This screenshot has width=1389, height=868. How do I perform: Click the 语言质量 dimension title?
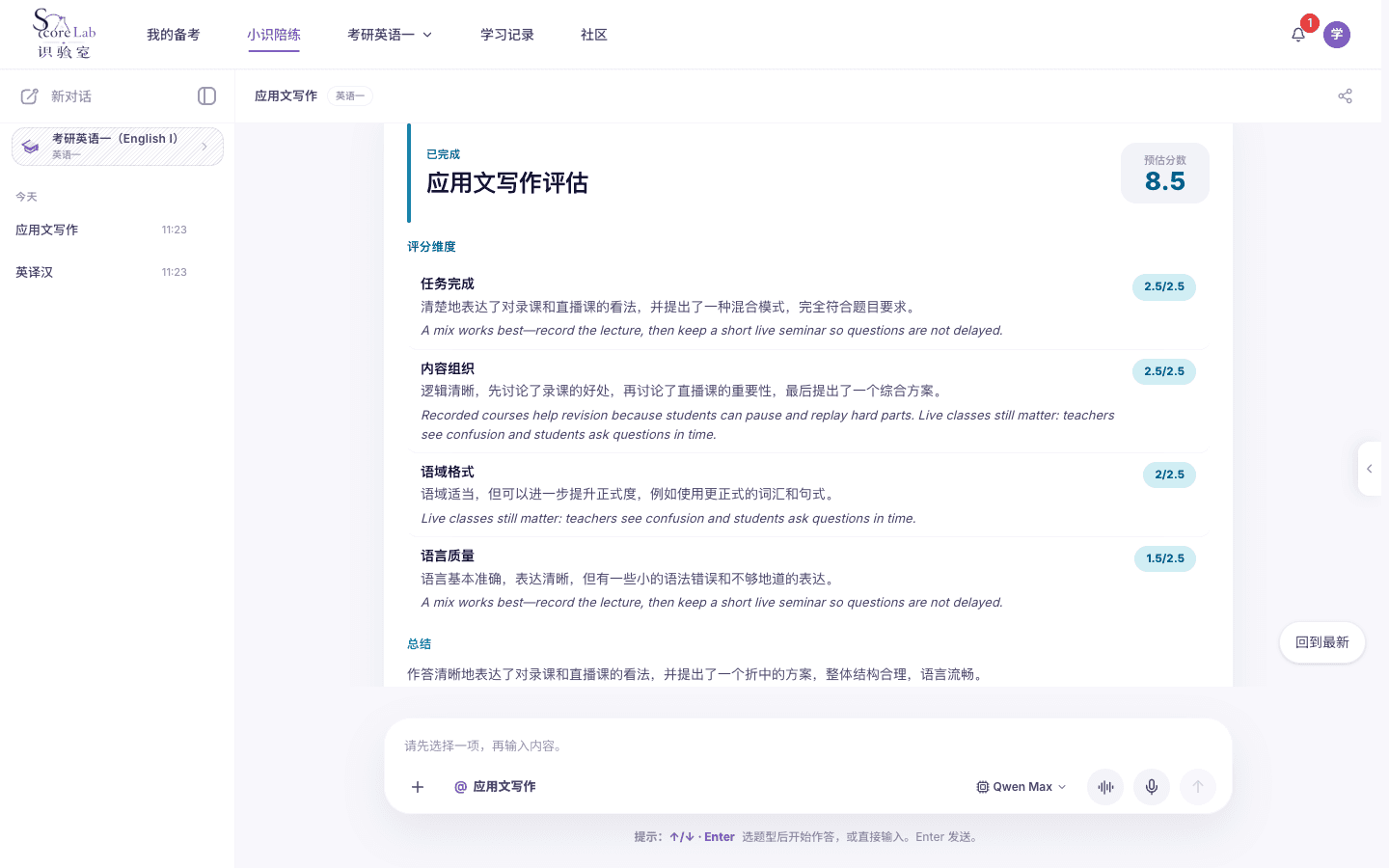point(448,556)
